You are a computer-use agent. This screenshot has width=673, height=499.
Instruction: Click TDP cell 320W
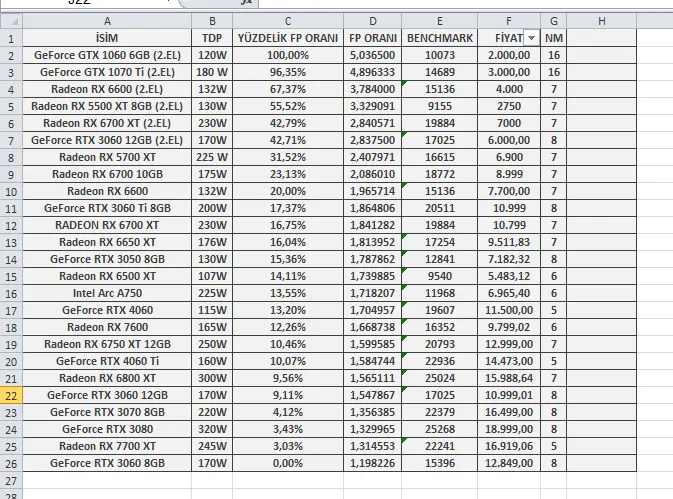[x=212, y=429]
